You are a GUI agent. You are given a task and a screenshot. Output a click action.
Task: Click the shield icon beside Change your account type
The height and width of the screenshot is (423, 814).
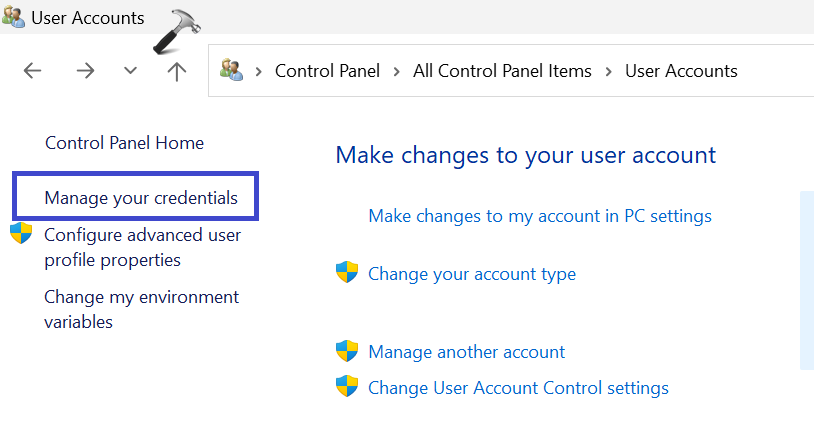click(347, 273)
